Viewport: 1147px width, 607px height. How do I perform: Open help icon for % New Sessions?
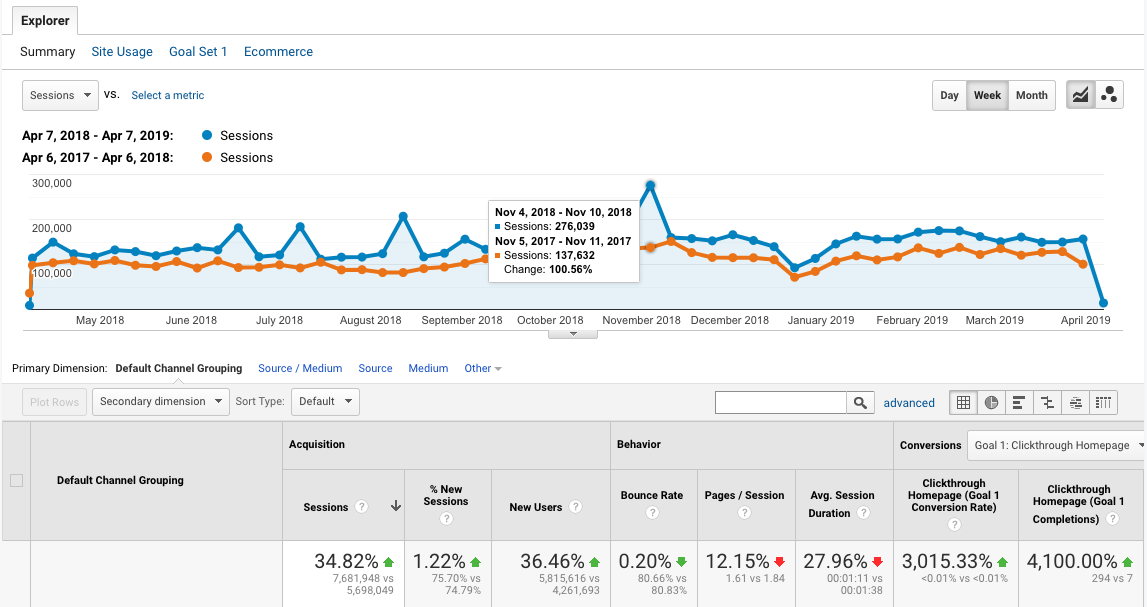[446, 519]
